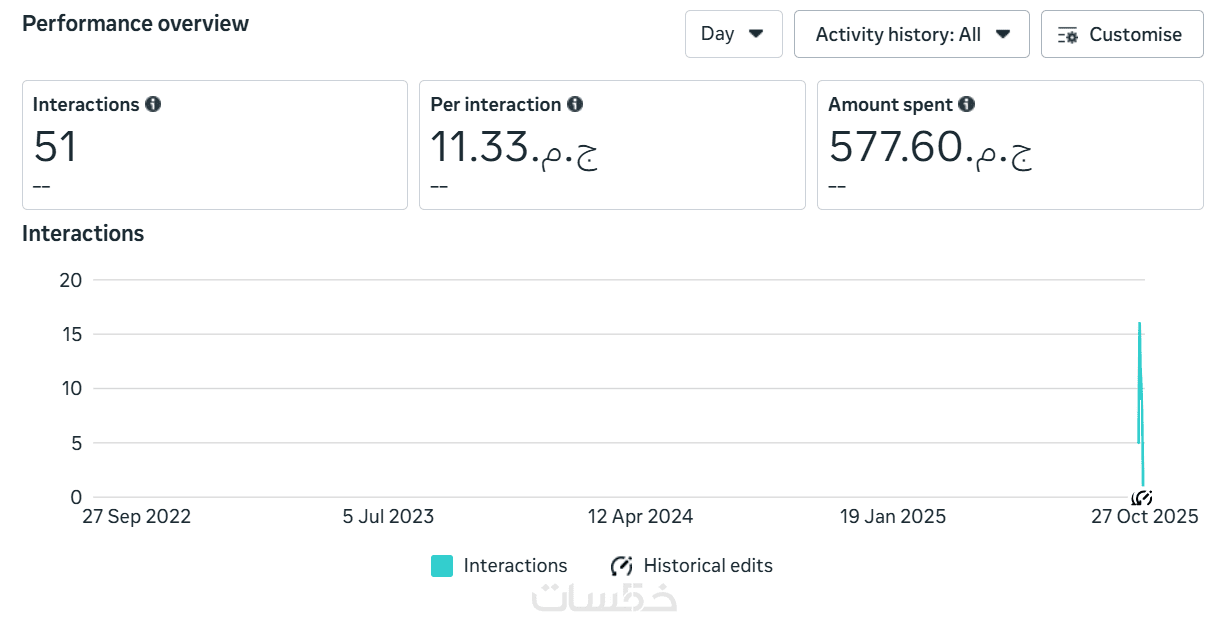Select the Interactions metric card
The image size is (1210, 624).
click(214, 145)
